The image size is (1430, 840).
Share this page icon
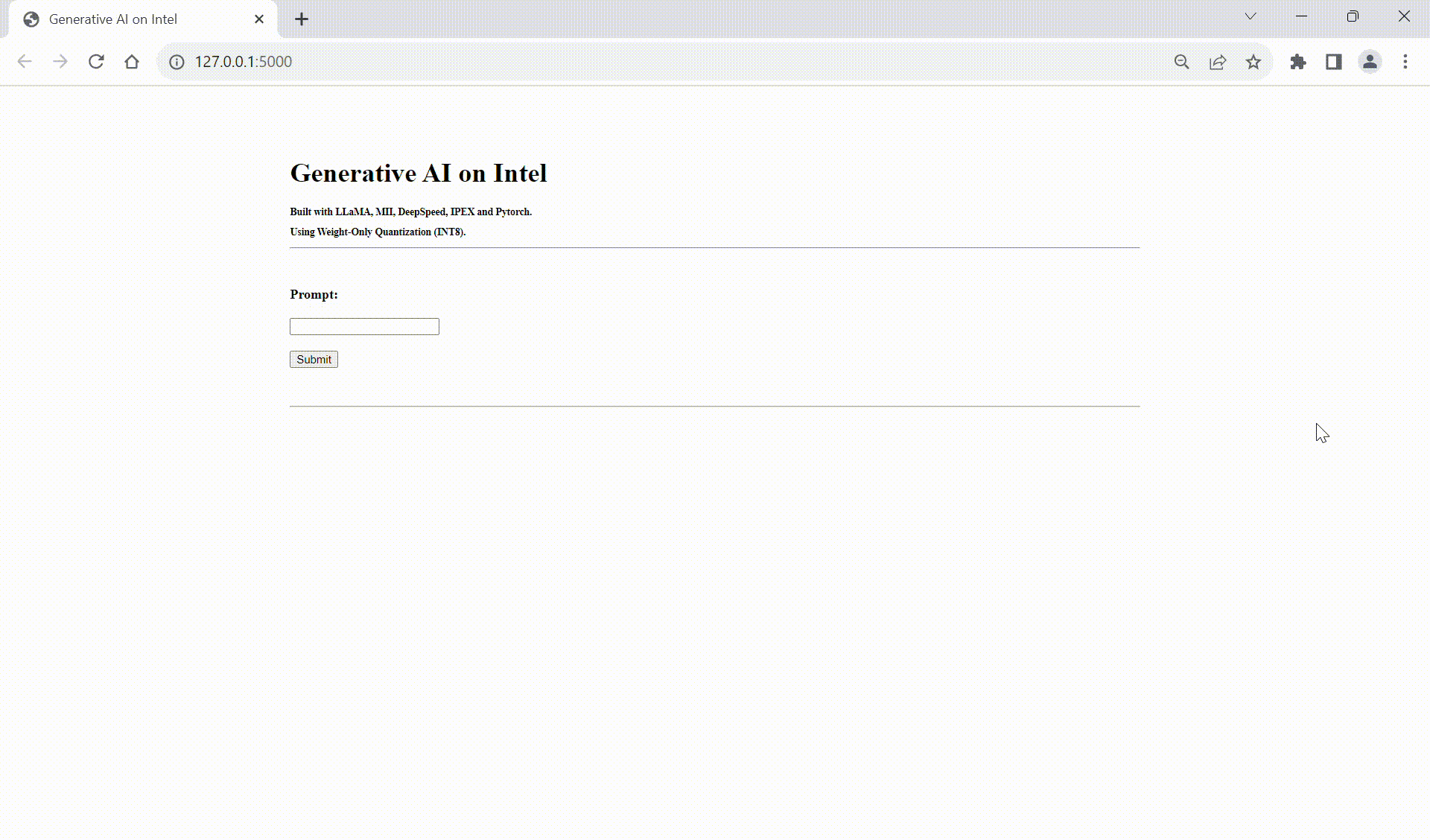point(1218,62)
